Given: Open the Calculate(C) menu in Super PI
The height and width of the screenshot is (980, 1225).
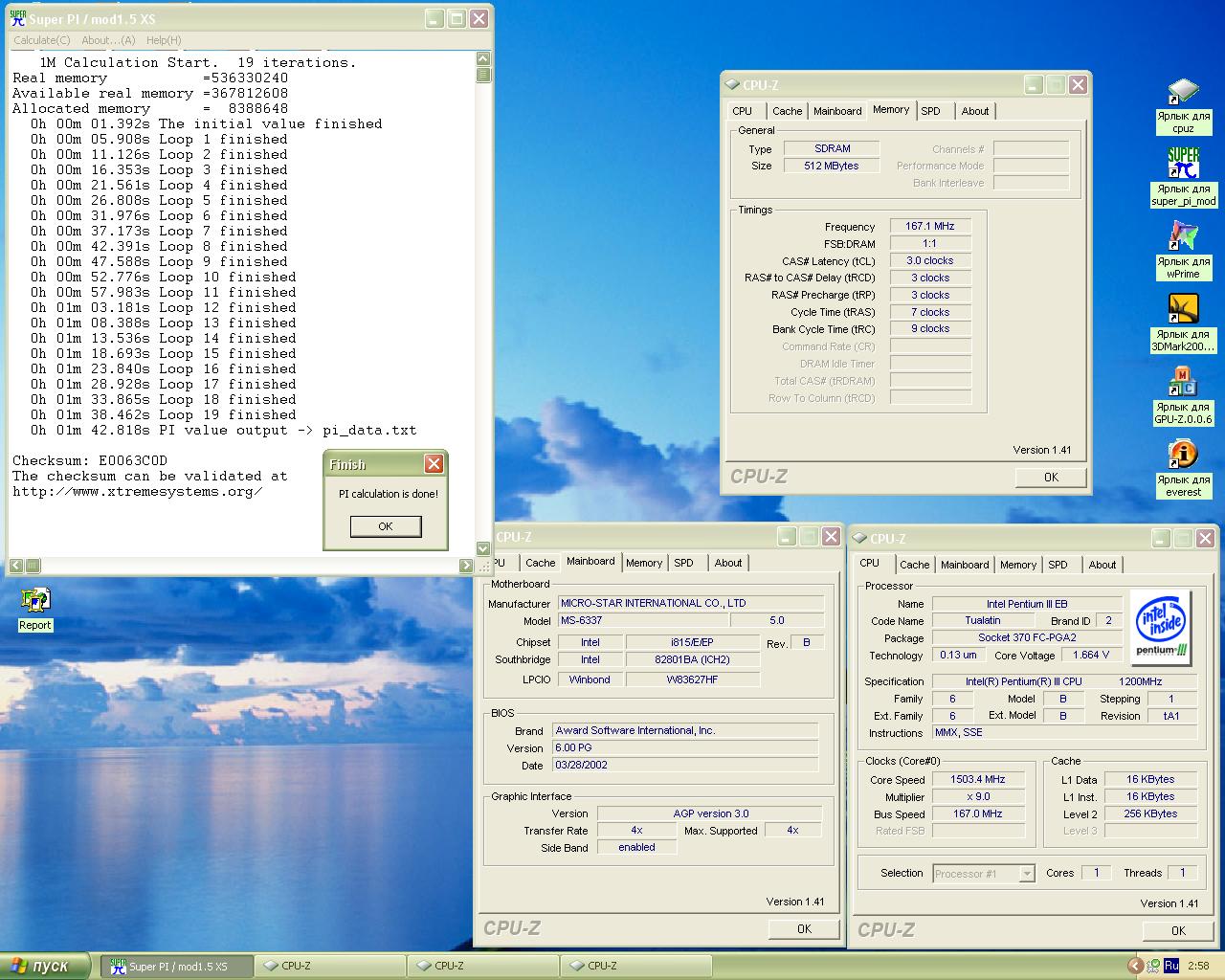Looking at the screenshot, I should pos(42,40).
